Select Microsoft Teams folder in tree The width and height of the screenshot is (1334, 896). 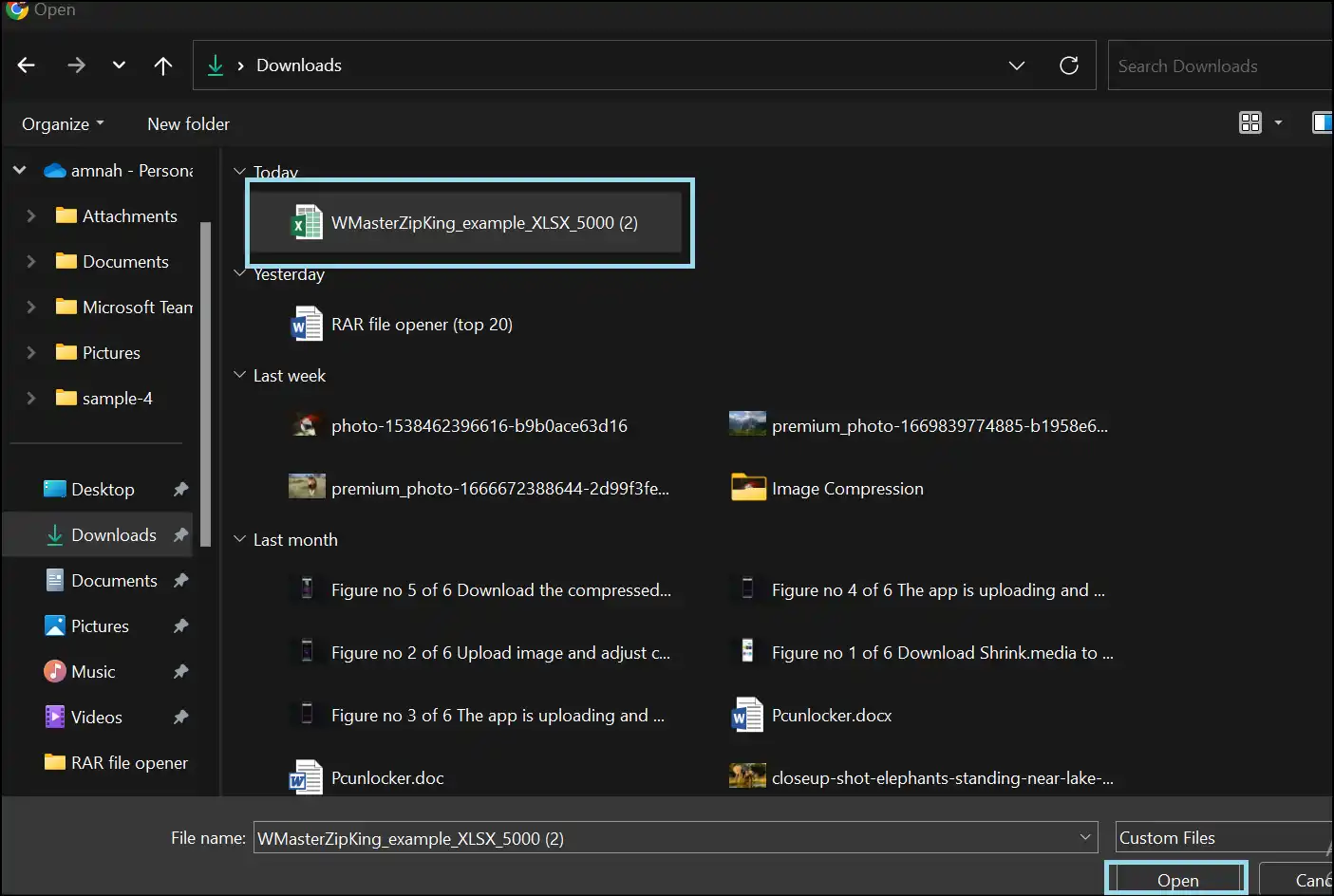124,308
